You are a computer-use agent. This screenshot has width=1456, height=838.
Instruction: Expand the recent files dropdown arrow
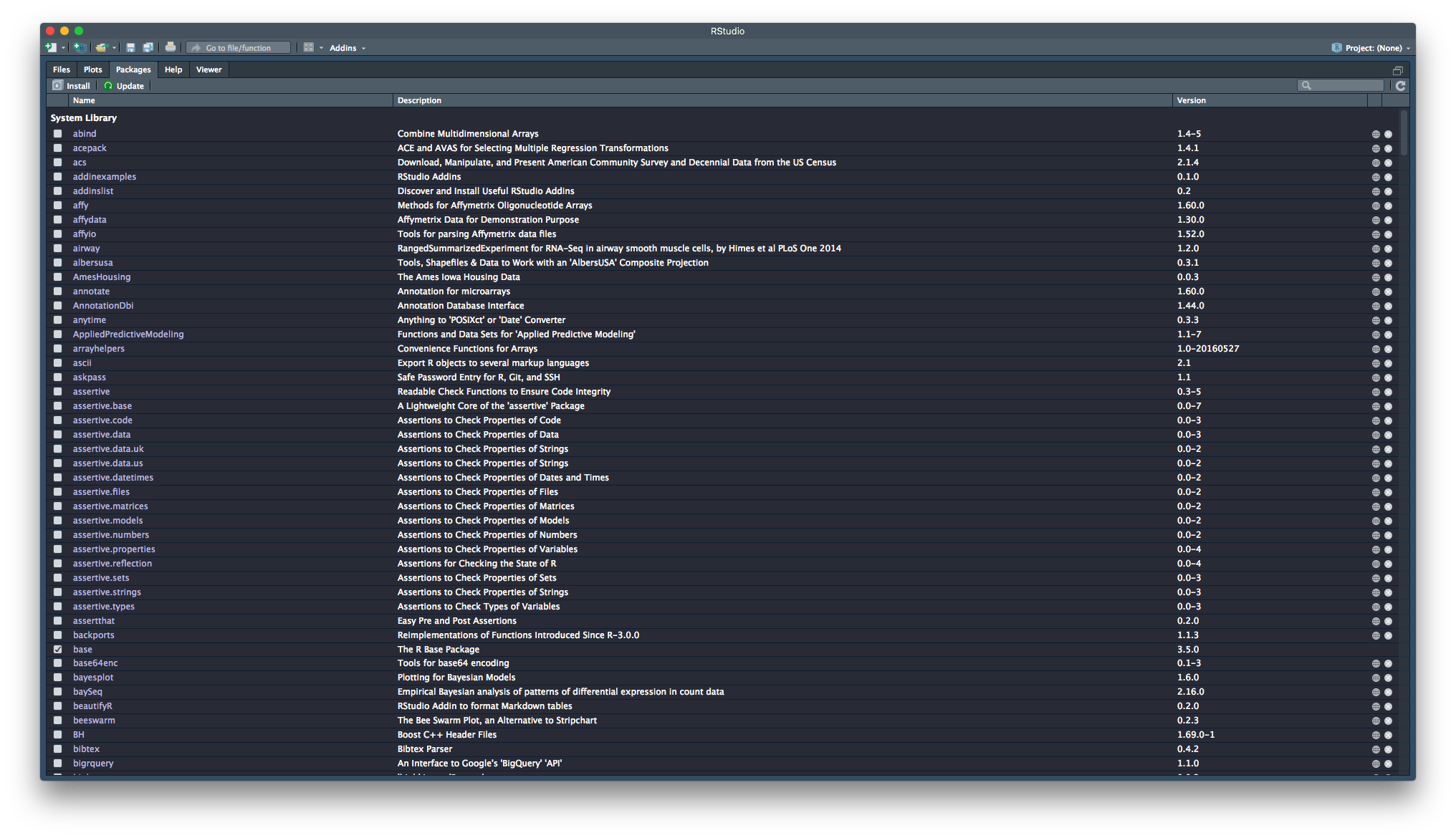coord(114,48)
